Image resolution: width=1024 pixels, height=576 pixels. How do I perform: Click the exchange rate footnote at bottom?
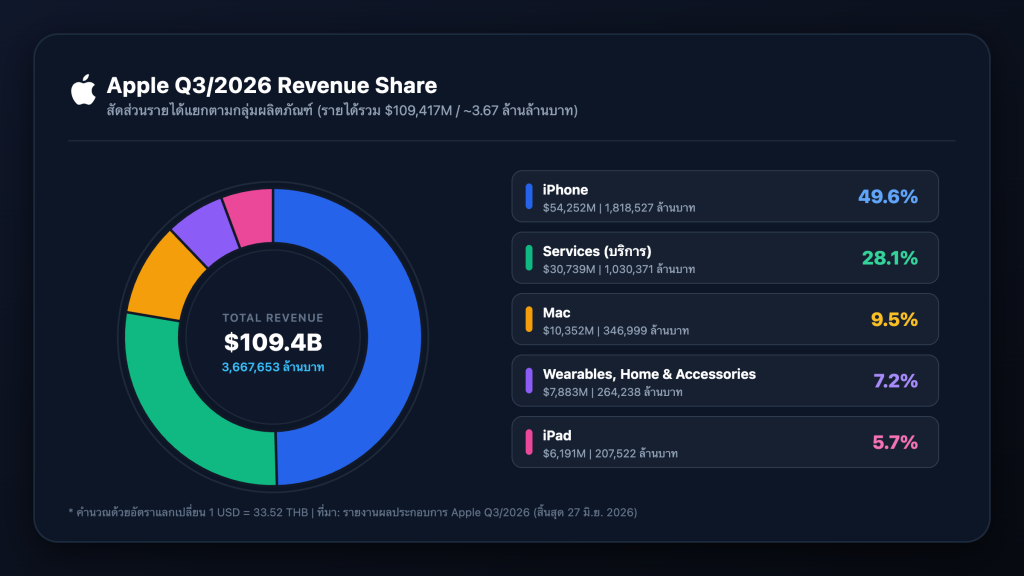coord(353,512)
